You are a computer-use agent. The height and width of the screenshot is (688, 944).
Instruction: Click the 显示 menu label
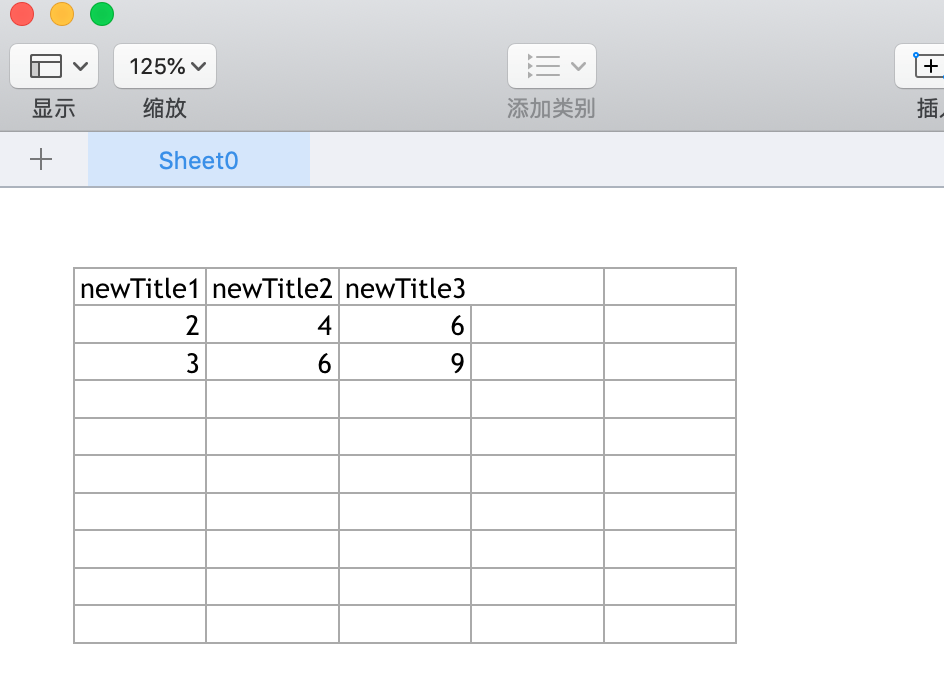pyautogui.click(x=52, y=108)
